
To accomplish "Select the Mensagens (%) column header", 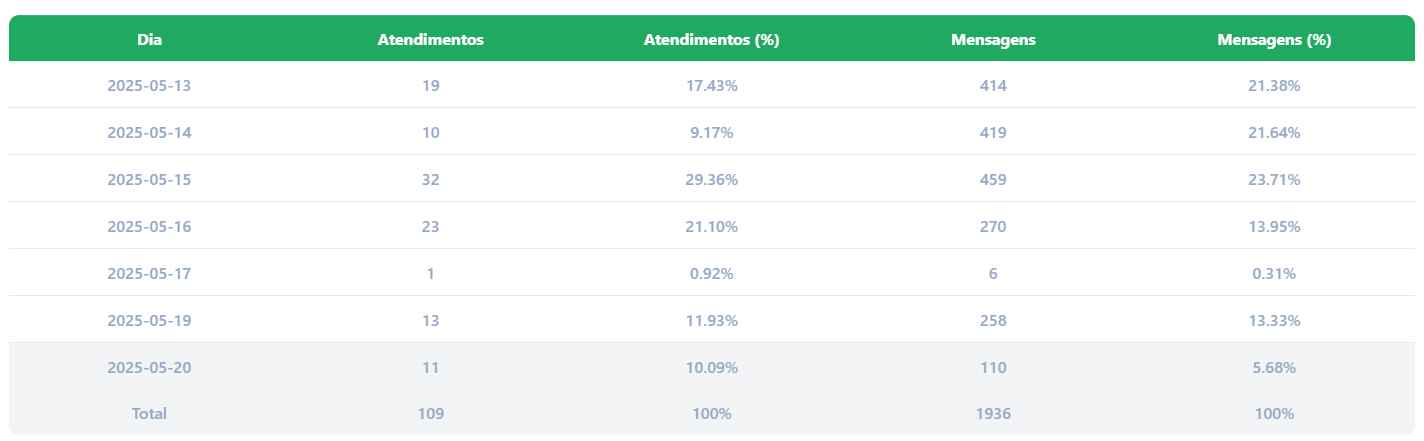I will pyautogui.click(x=1274, y=40).
